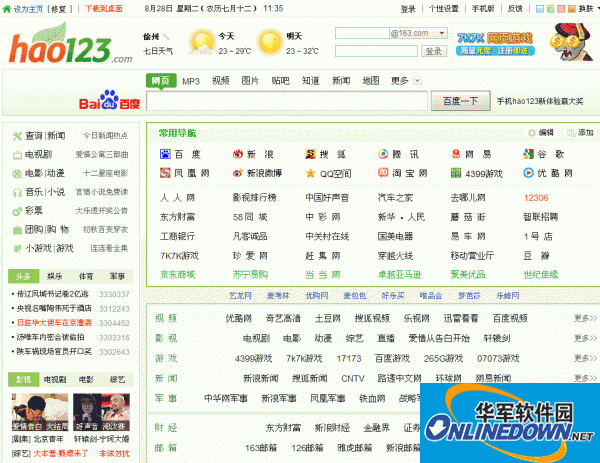The width and height of the screenshot is (600, 463).
Task: Open the 7K7K 网页游戏 banner ad
Action: tap(525, 42)
